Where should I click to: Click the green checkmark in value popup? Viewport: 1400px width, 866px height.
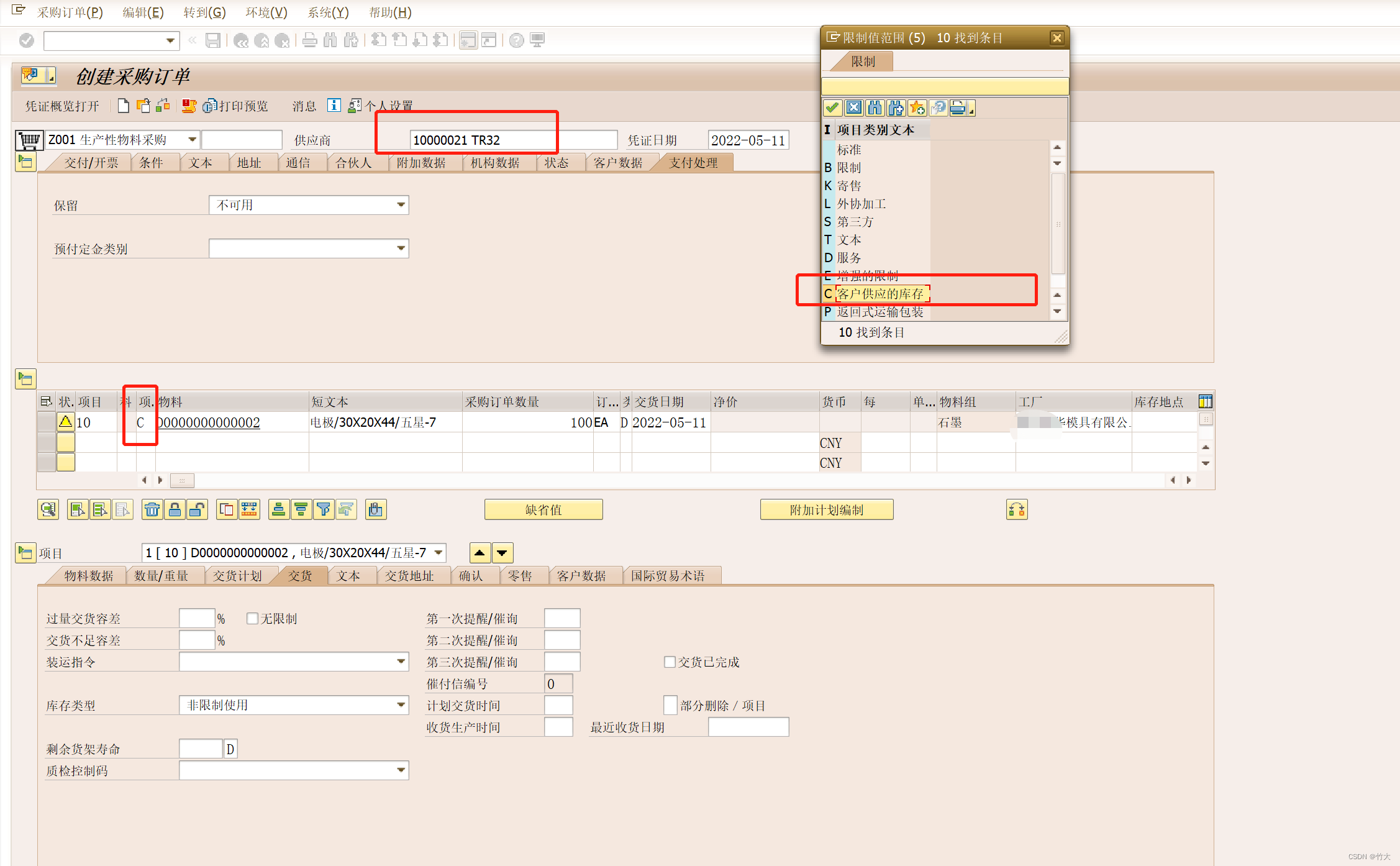[x=833, y=108]
